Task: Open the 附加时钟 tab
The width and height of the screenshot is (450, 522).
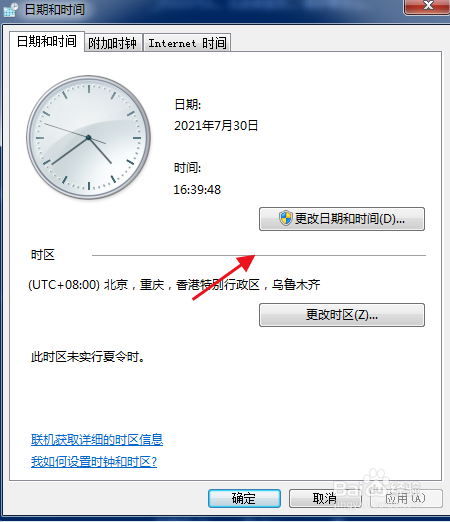Action: click(x=113, y=43)
